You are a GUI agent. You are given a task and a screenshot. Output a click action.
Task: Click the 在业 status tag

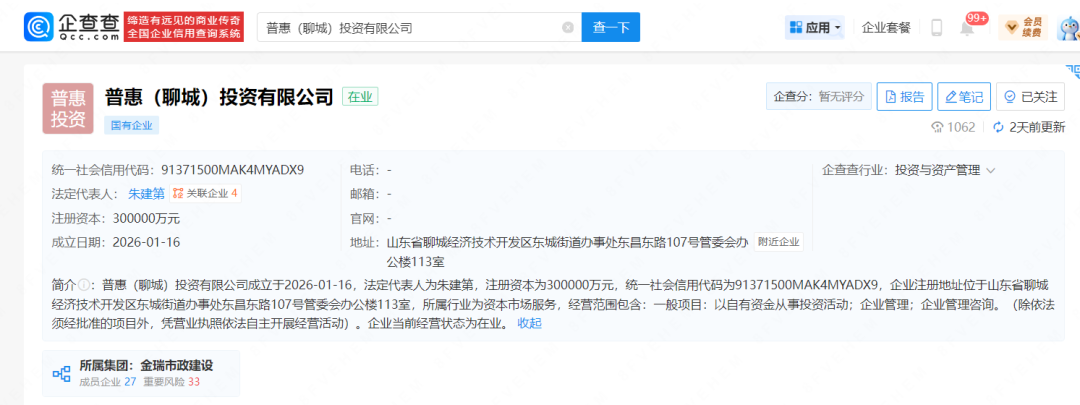[x=360, y=97]
